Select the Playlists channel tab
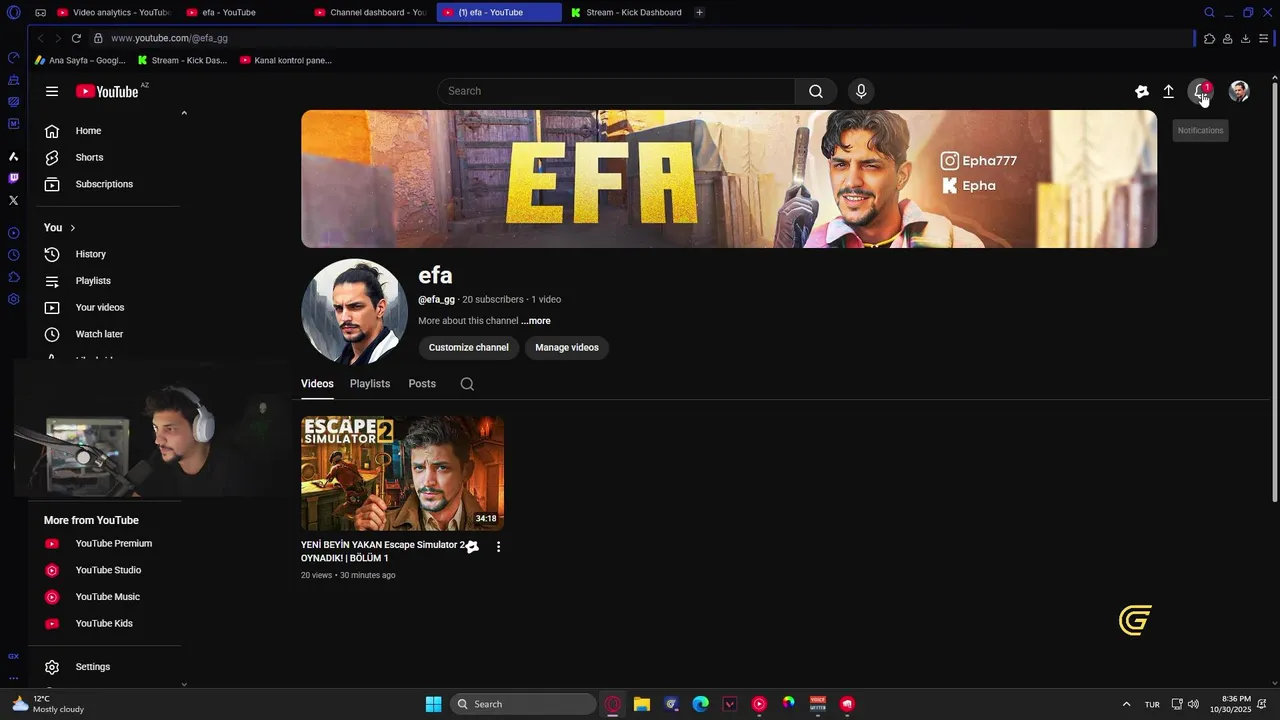Viewport: 1280px width, 720px height. tap(370, 384)
